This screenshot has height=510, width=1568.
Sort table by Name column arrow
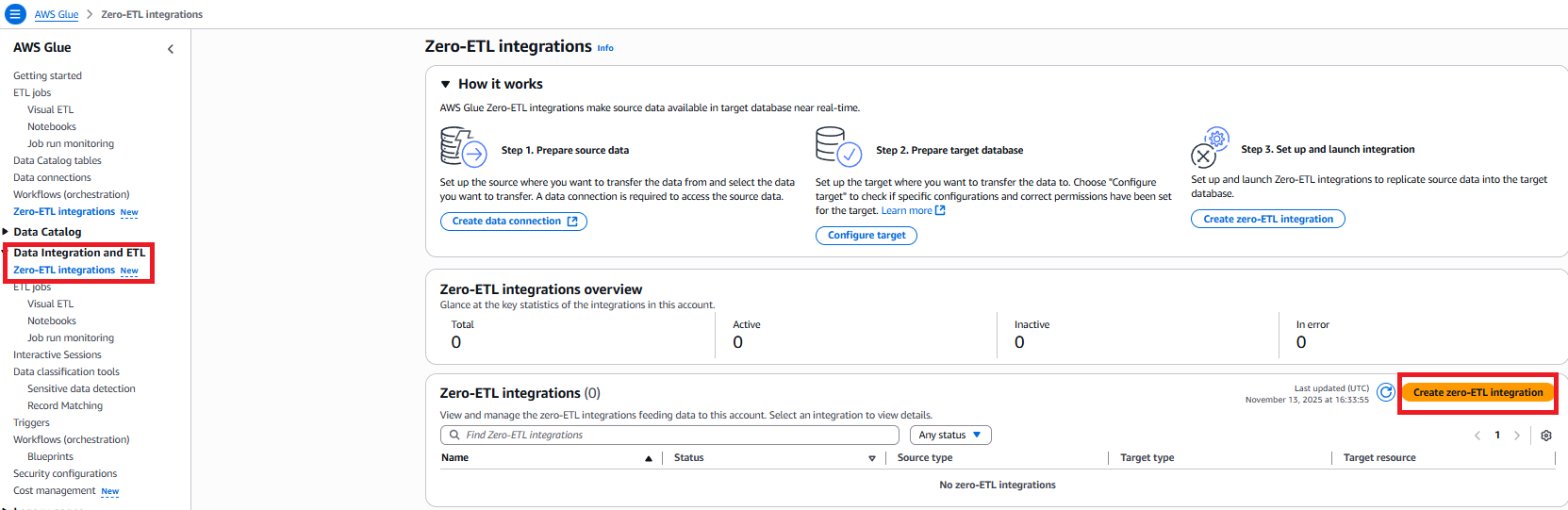(649, 458)
